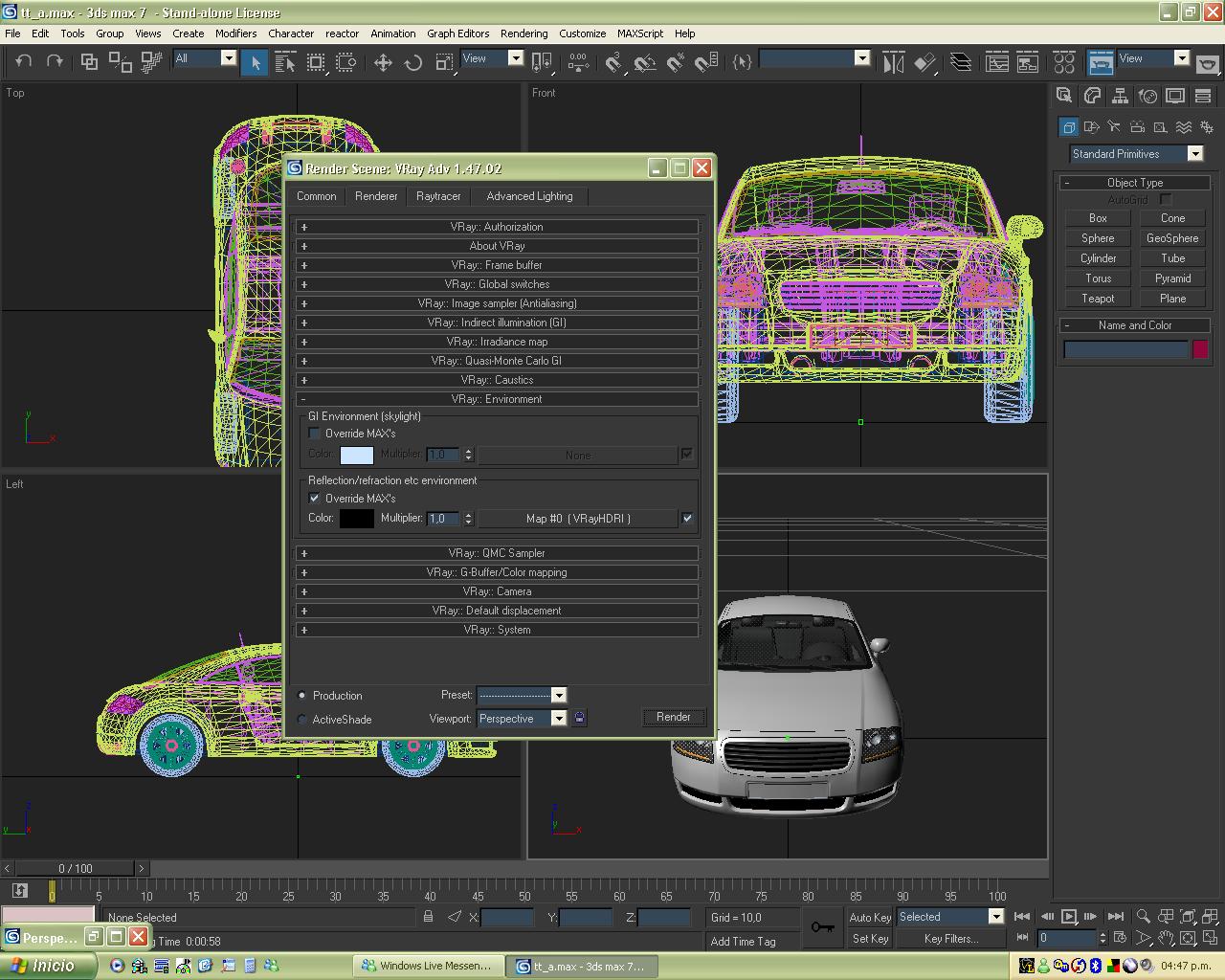This screenshot has height=980, width=1225.
Task: Open the Rendering menu
Action: click(x=523, y=33)
